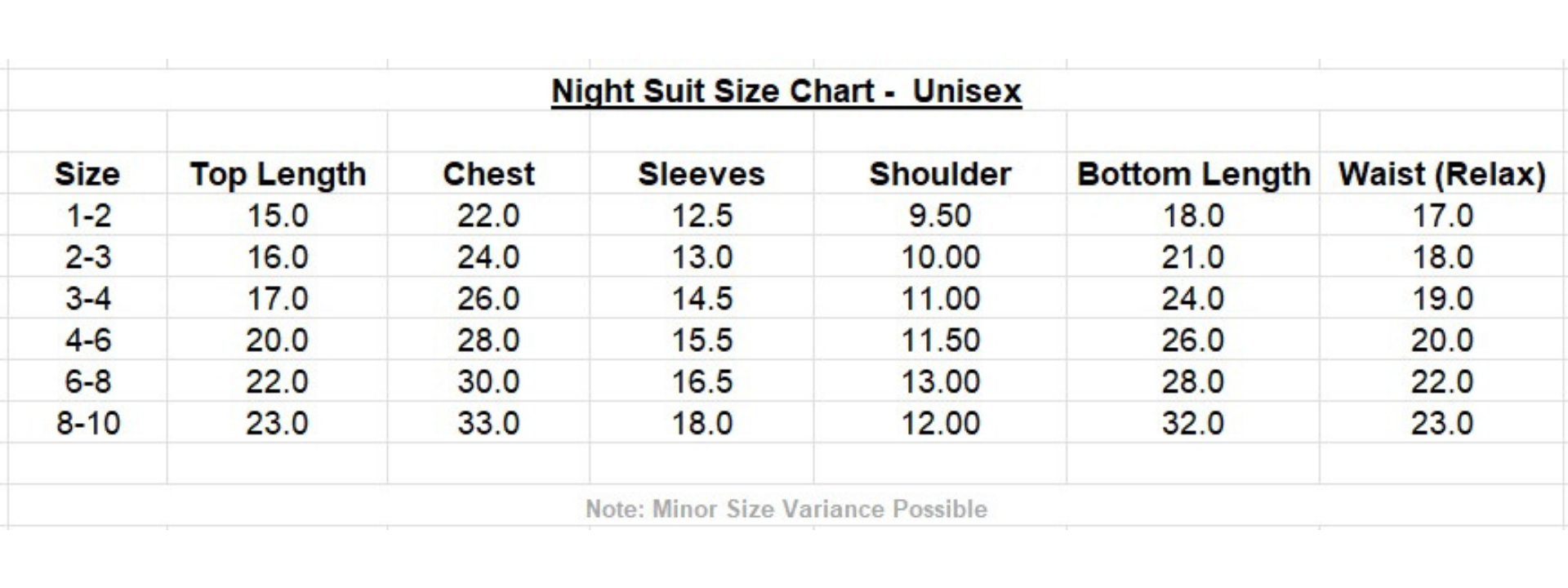This screenshot has height=588, width=1568.
Task: Click the Minor Size Variance note
Action: tap(786, 509)
